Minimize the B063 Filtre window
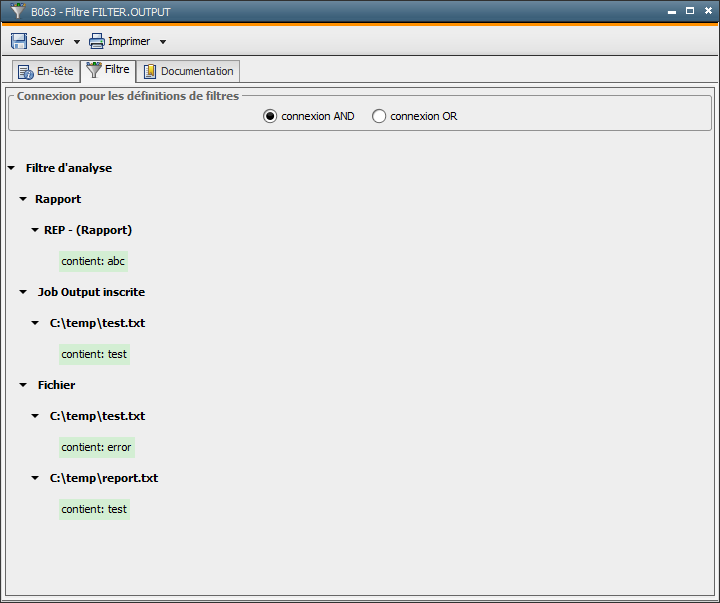 coord(672,11)
